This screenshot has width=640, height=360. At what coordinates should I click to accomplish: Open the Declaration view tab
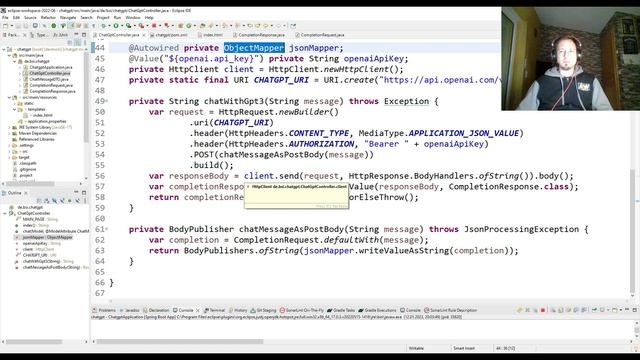pyautogui.click(x=156, y=310)
